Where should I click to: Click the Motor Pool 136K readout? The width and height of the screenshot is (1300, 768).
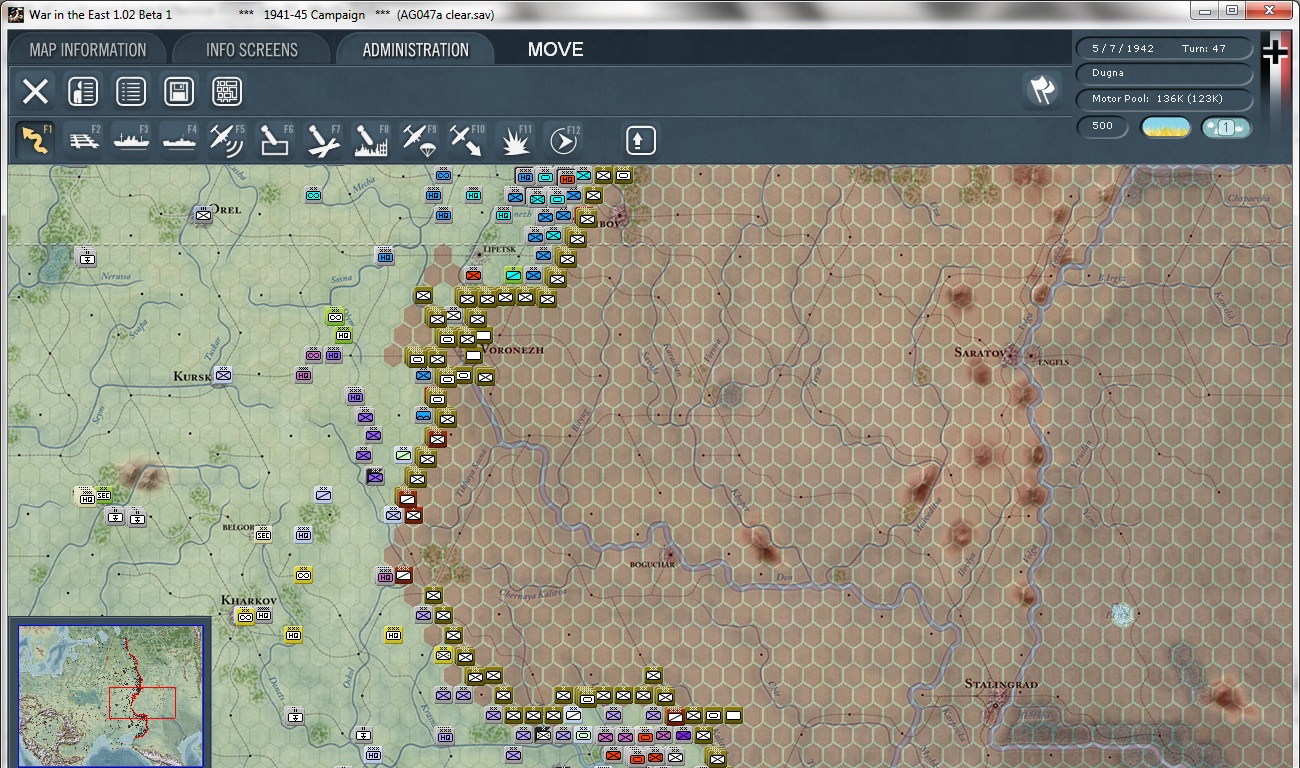pyautogui.click(x=1164, y=99)
